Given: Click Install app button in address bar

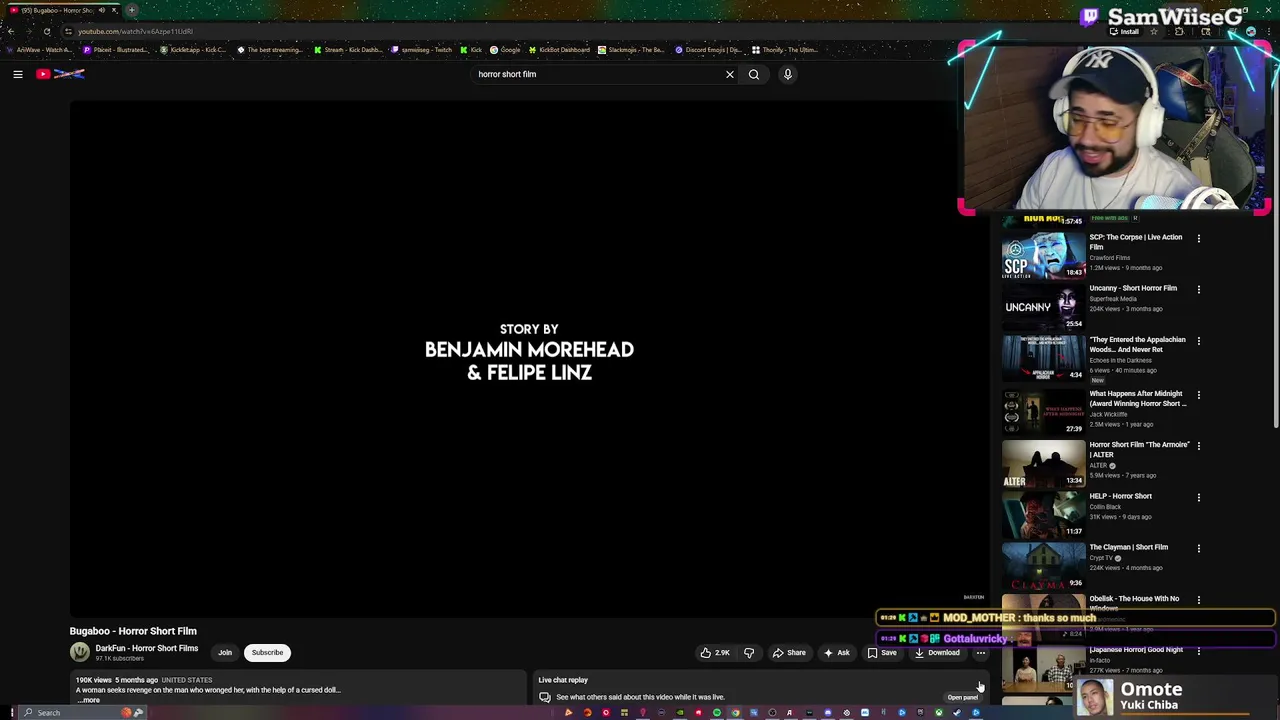Looking at the screenshot, I should [1124, 31].
